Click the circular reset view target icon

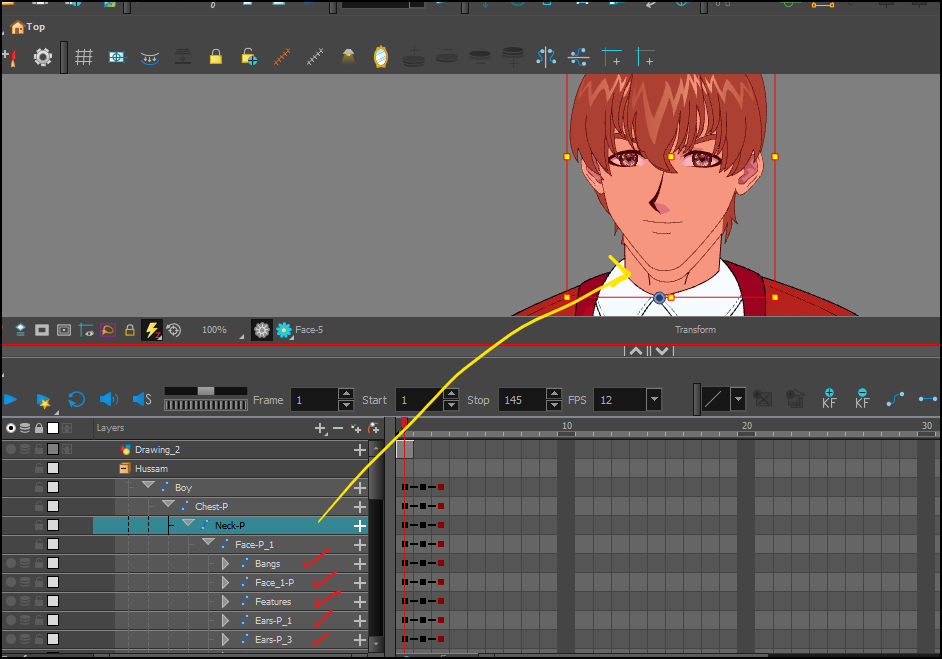pos(174,330)
